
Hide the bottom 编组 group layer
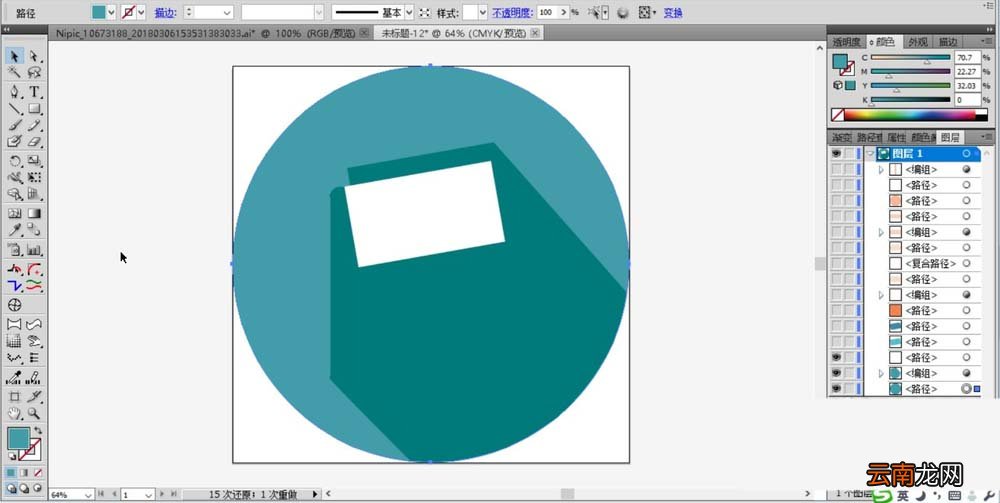click(837, 373)
